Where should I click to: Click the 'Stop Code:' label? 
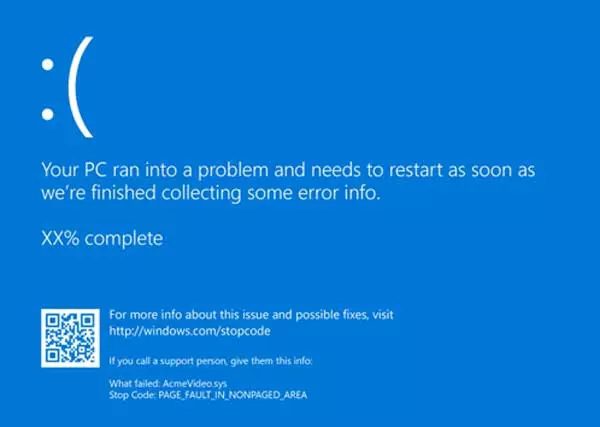[x=132, y=394]
